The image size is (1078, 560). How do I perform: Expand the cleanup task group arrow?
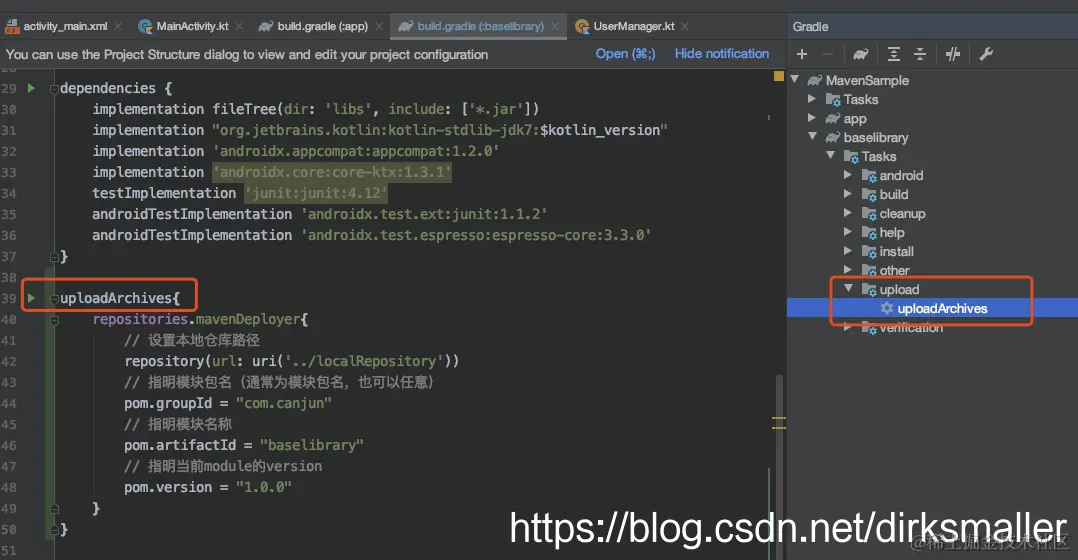(x=848, y=213)
